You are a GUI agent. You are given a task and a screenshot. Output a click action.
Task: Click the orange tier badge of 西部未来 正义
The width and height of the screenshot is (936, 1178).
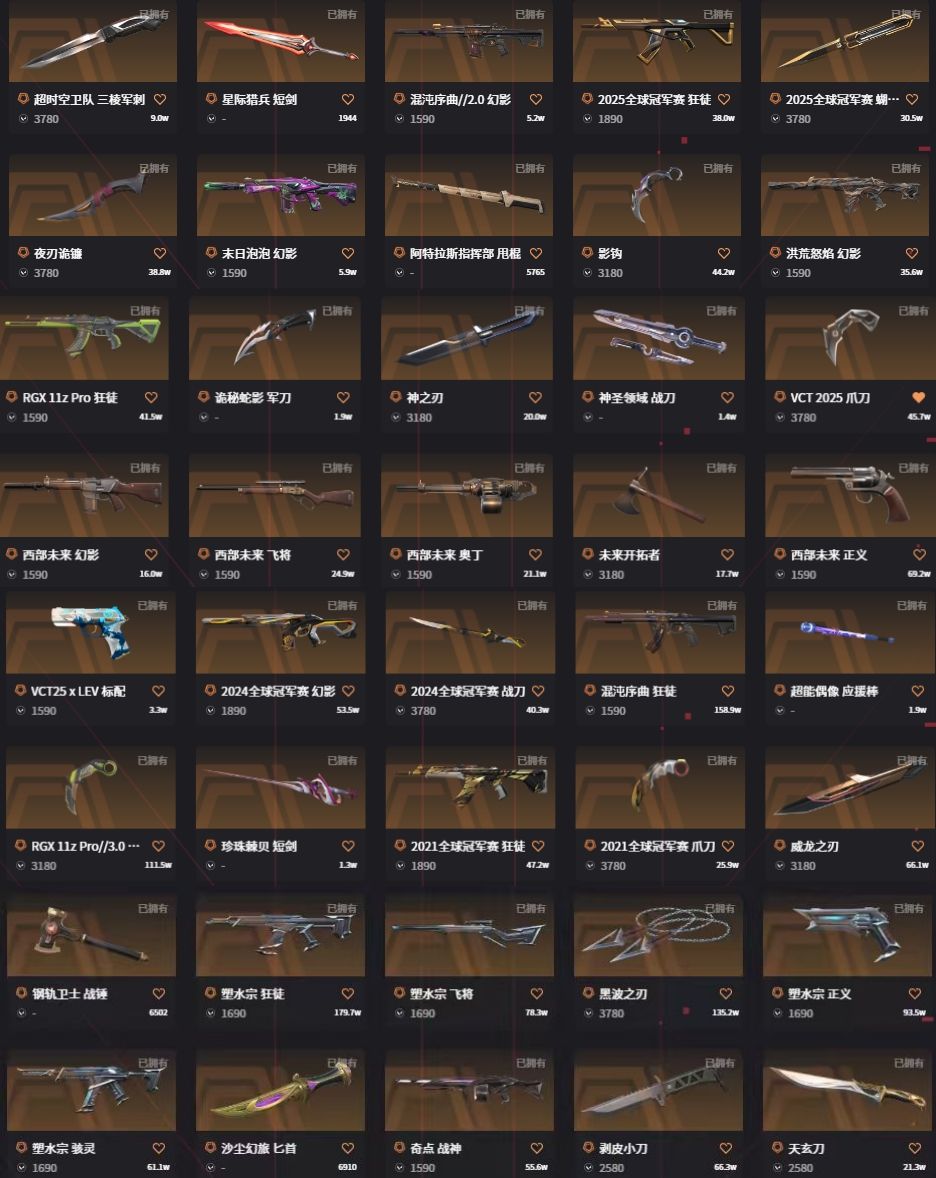click(780, 554)
